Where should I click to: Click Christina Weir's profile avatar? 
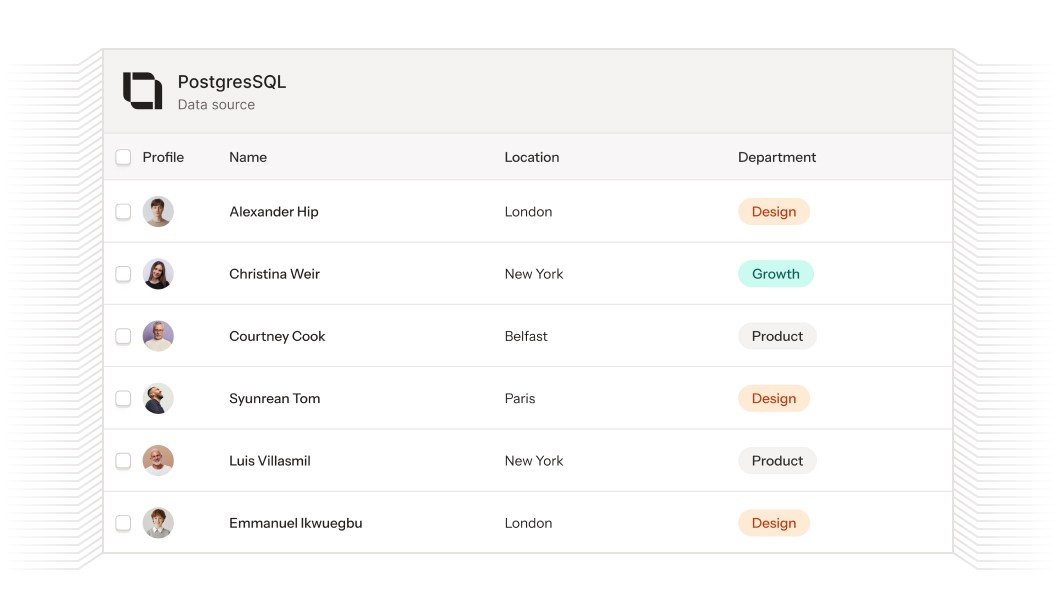(158, 274)
